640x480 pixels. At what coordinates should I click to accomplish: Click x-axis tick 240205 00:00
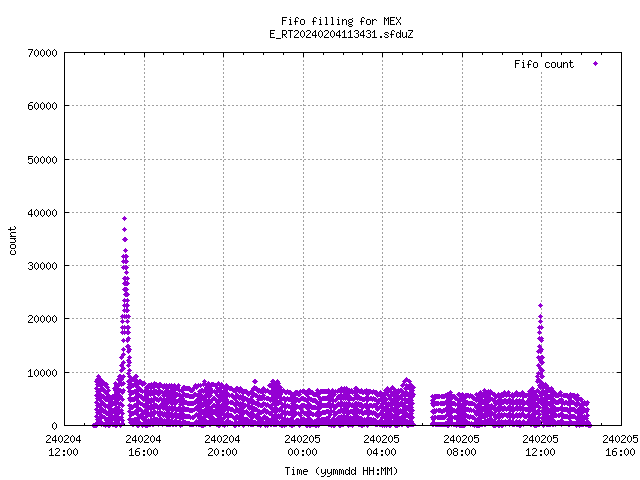pos(302,446)
